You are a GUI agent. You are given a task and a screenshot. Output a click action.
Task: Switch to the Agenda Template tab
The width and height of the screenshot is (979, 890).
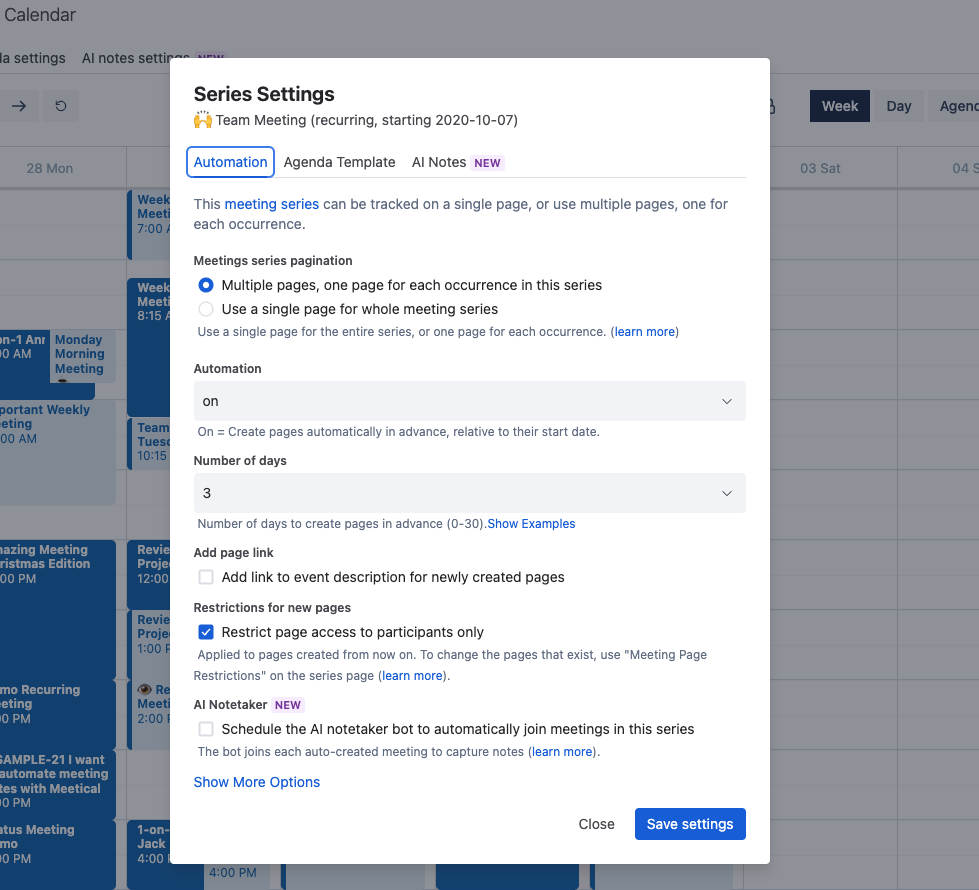pos(339,162)
